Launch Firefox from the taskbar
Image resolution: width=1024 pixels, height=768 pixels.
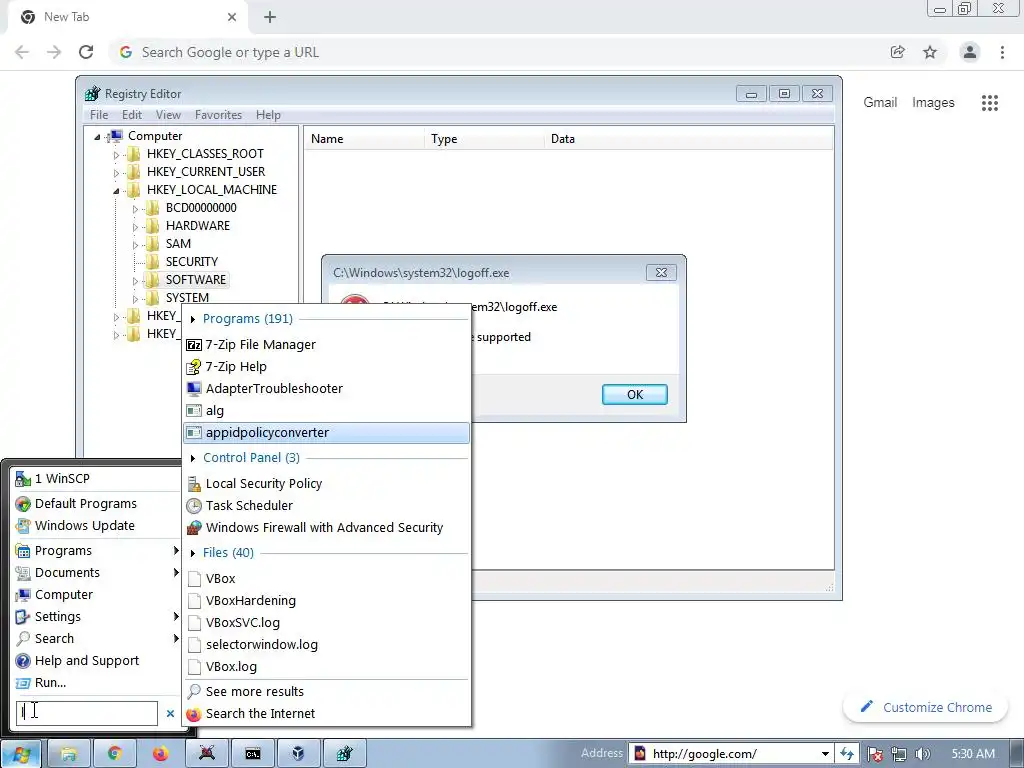(x=161, y=754)
